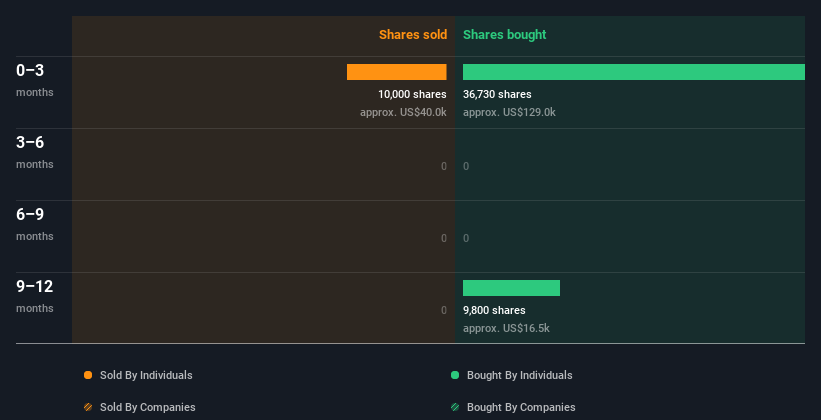Click the 3–6 months shares bought zero
Image resolution: width=821 pixels, height=420 pixels.
(x=466, y=167)
